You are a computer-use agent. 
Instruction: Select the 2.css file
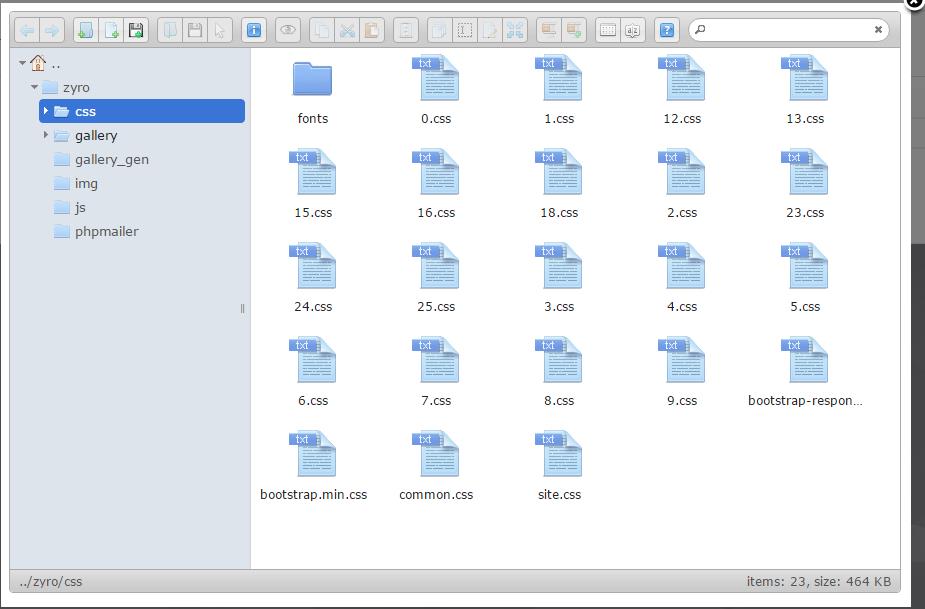pos(682,184)
